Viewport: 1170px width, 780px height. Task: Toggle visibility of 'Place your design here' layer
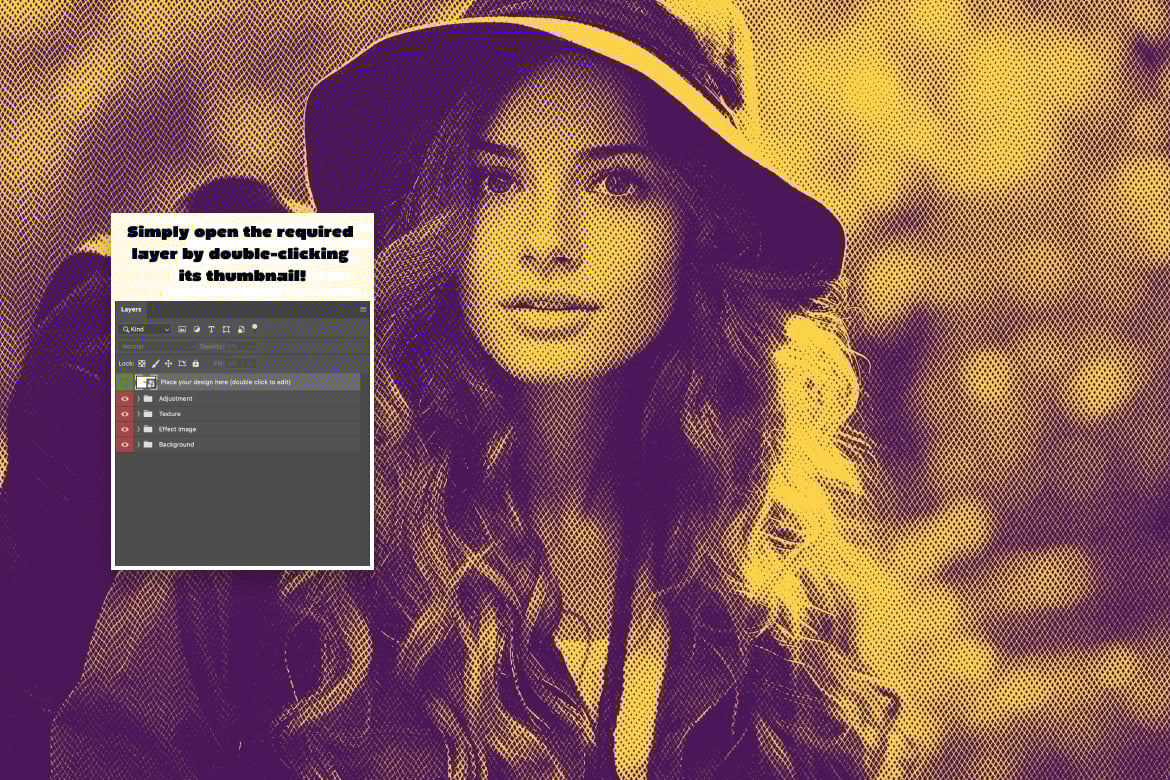click(x=125, y=382)
